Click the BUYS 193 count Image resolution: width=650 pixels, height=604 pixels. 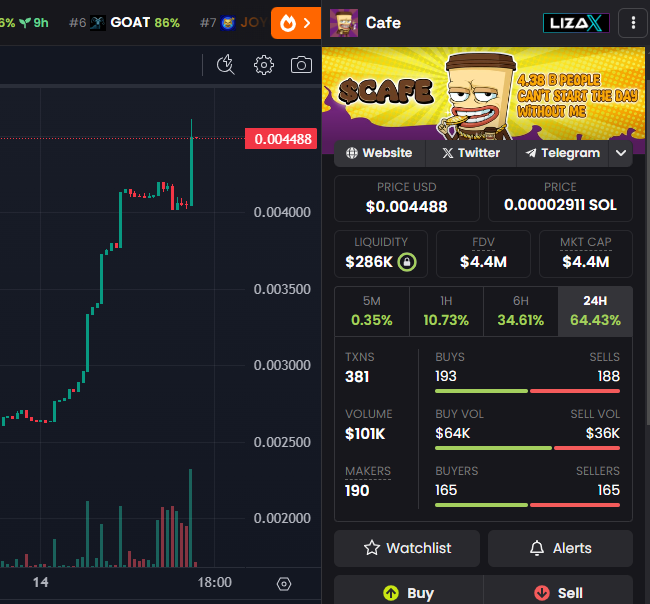446,376
